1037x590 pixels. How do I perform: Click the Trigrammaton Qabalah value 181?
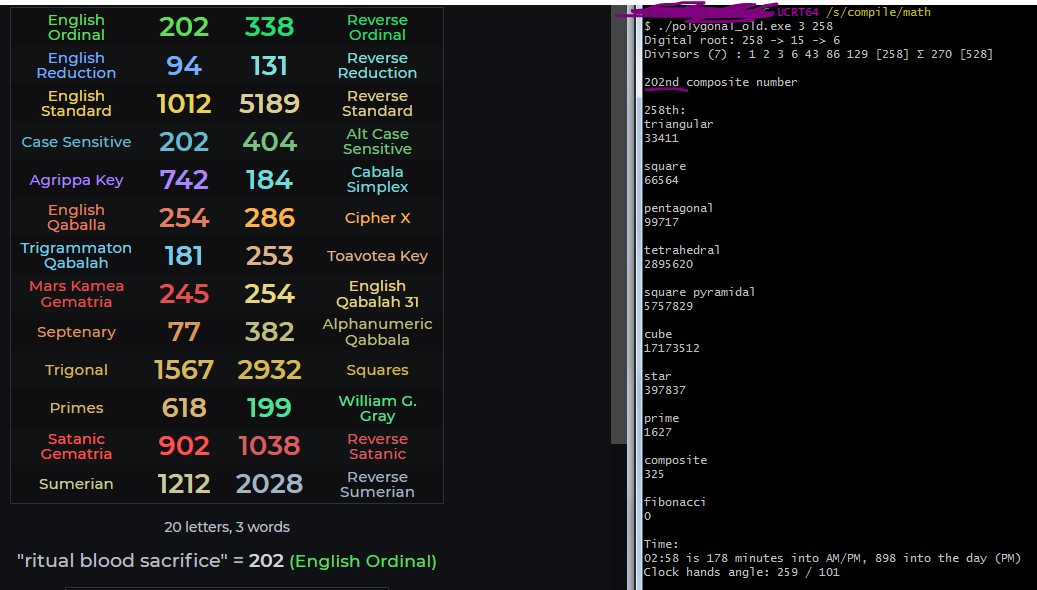point(184,256)
